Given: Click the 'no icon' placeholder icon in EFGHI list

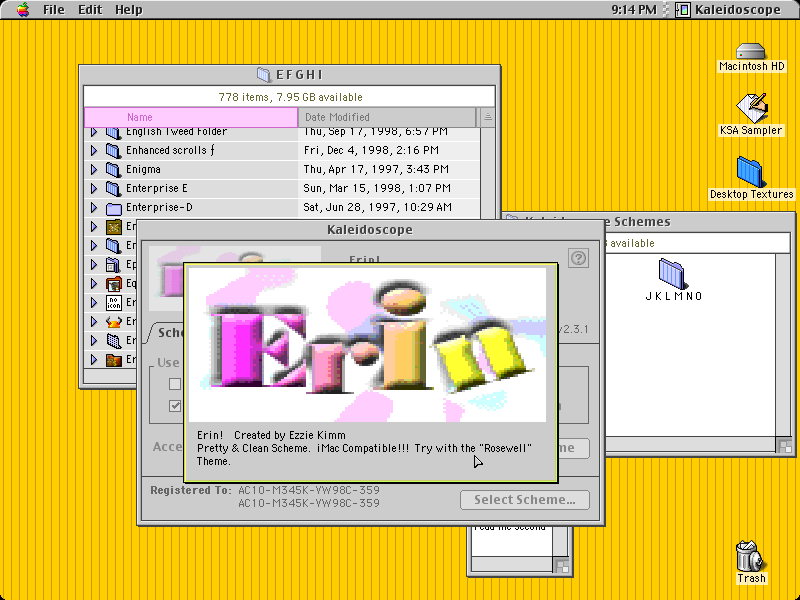Looking at the screenshot, I should [113, 303].
